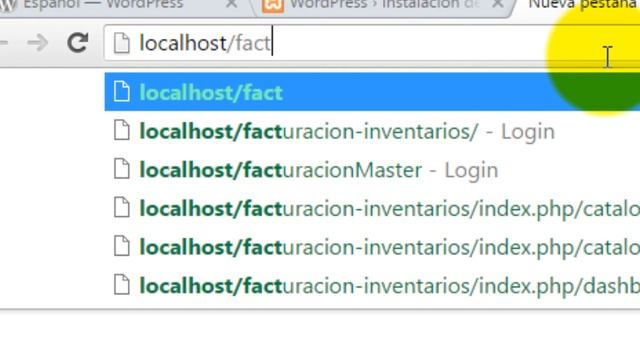Open suggestion localhost/facturacion-inventarios/ - Login
This screenshot has height=360, width=640.
click(x=372, y=131)
